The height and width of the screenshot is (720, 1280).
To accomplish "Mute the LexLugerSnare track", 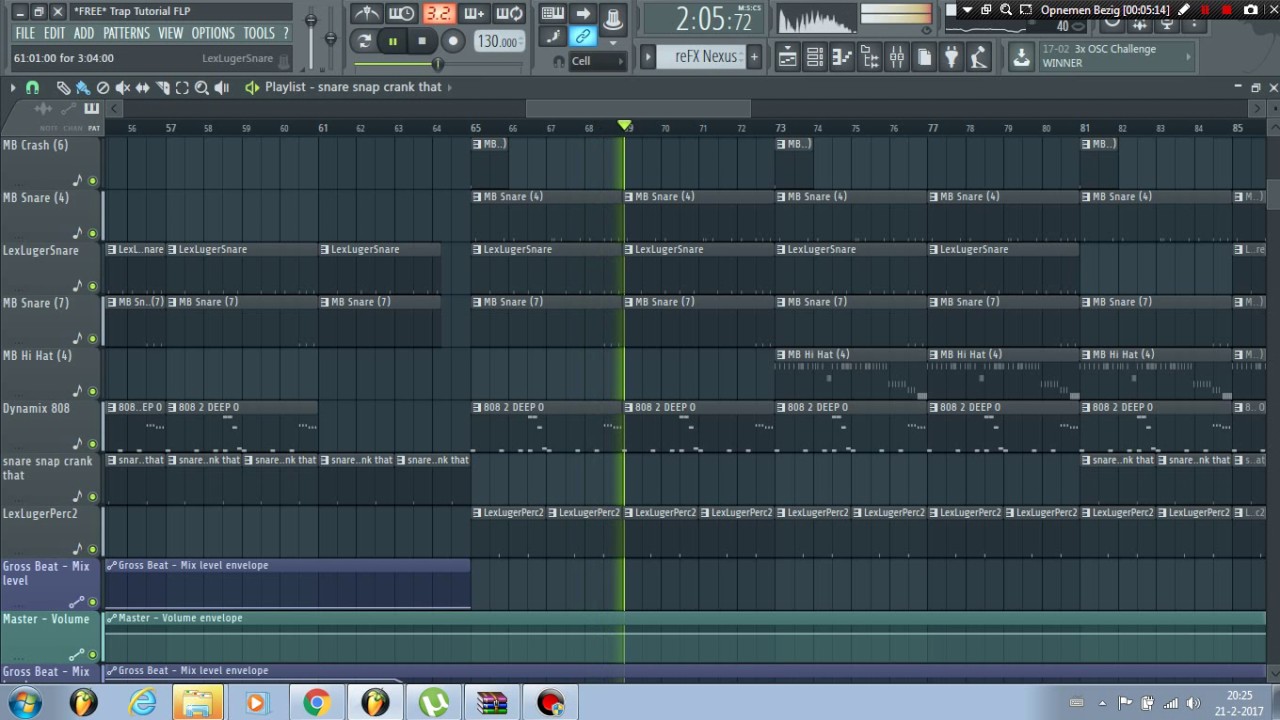I will (93, 286).
